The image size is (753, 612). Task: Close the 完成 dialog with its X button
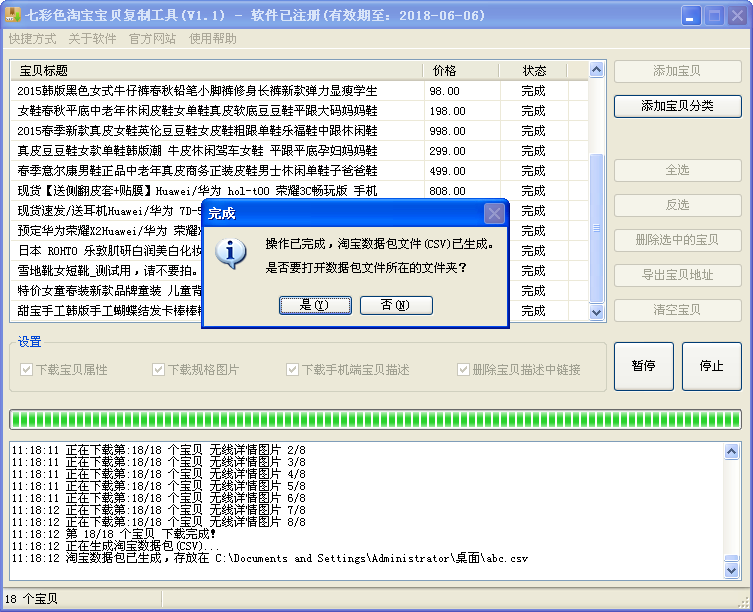pyautogui.click(x=494, y=214)
